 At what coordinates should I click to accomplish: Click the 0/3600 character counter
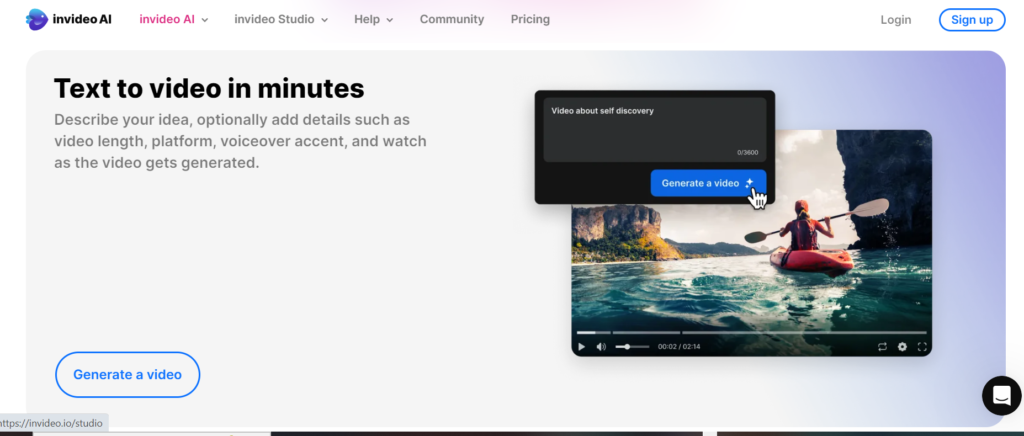click(x=748, y=152)
